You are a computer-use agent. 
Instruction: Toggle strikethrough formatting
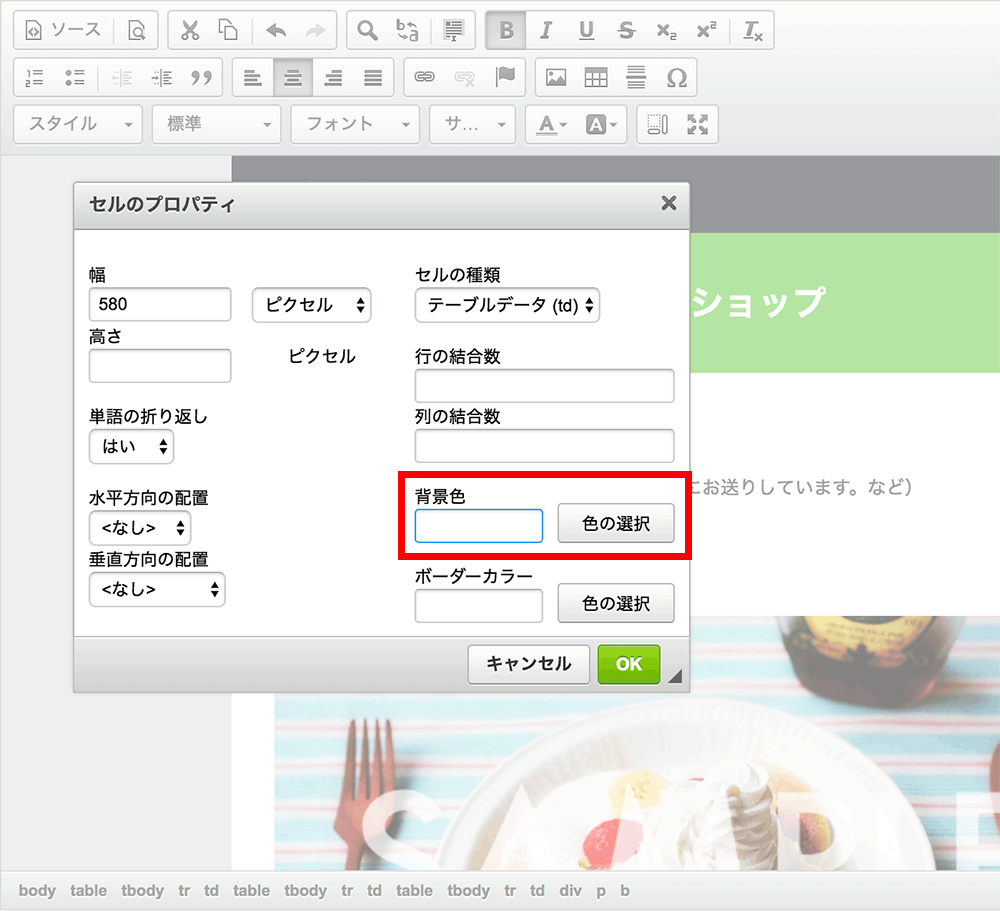pyautogui.click(x=626, y=30)
